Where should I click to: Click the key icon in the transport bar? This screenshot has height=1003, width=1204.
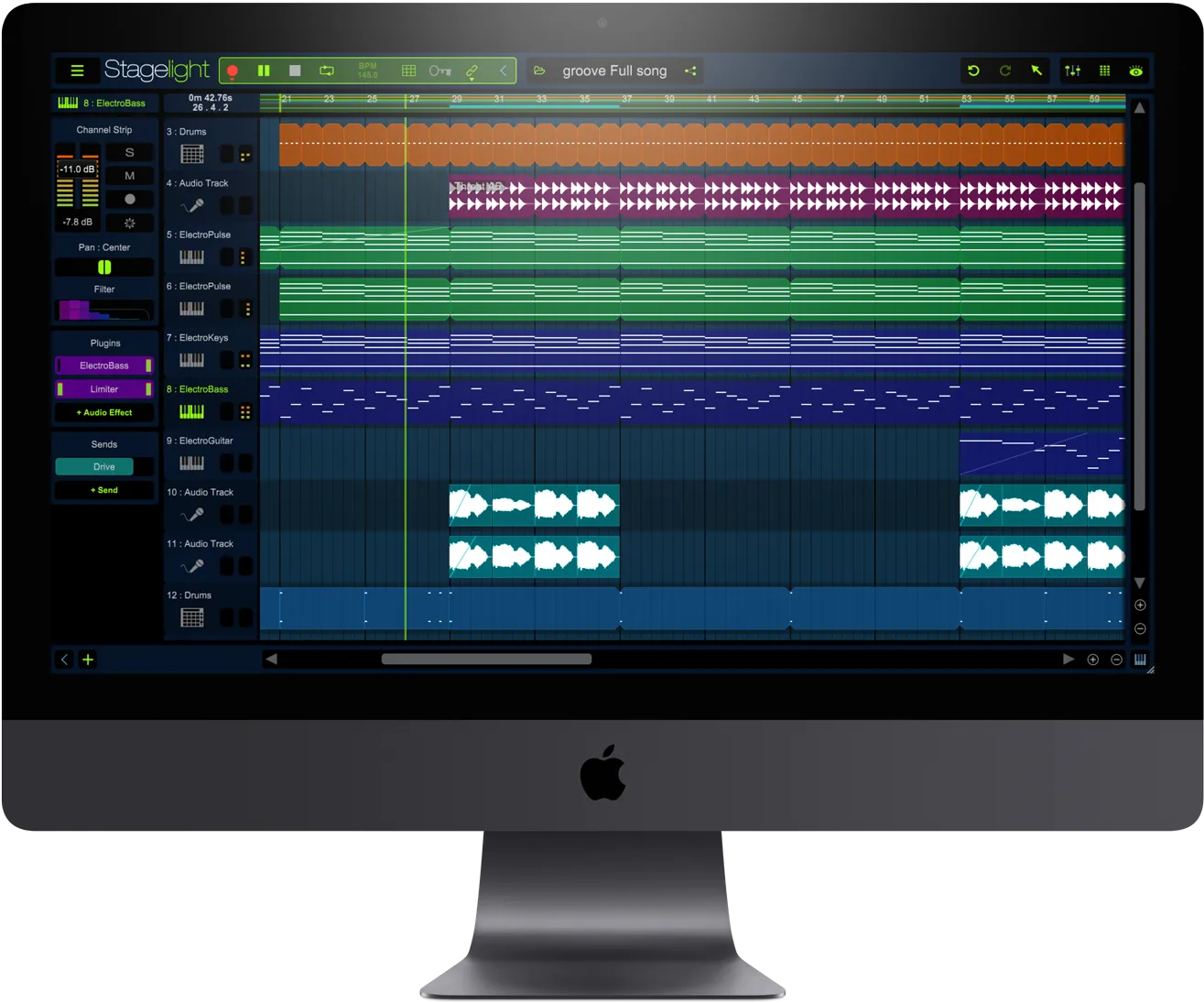[440, 71]
